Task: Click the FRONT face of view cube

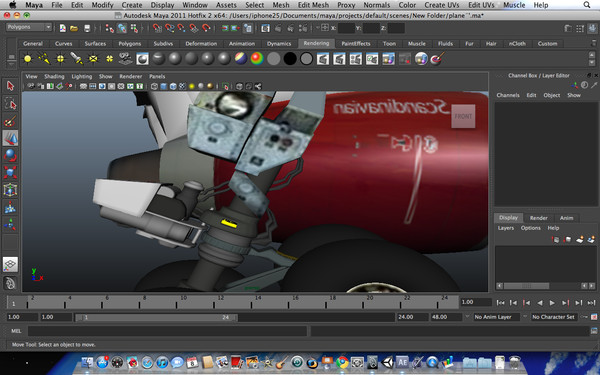Action: [x=463, y=116]
